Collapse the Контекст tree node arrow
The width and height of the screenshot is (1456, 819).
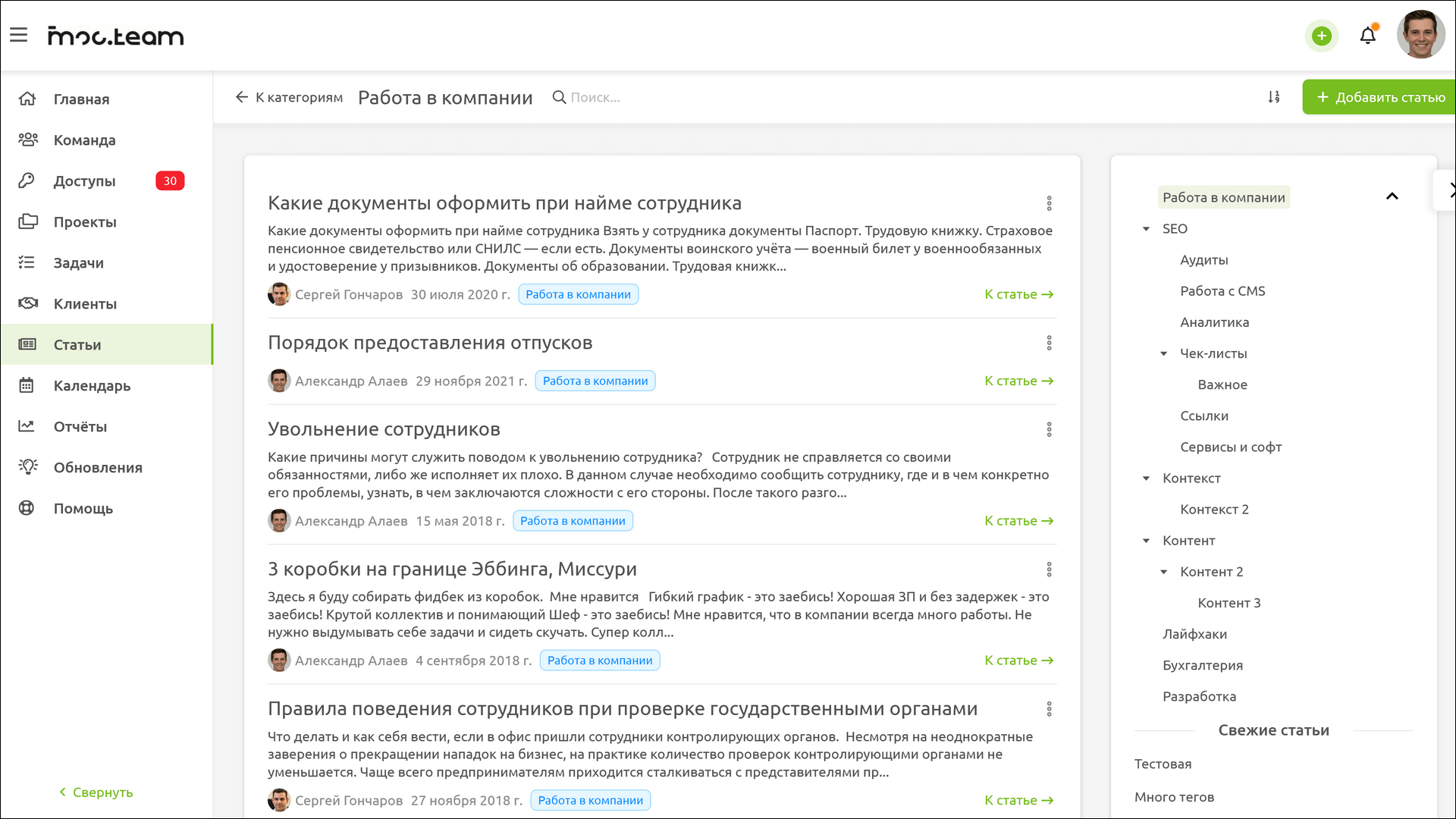pyautogui.click(x=1146, y=479)
